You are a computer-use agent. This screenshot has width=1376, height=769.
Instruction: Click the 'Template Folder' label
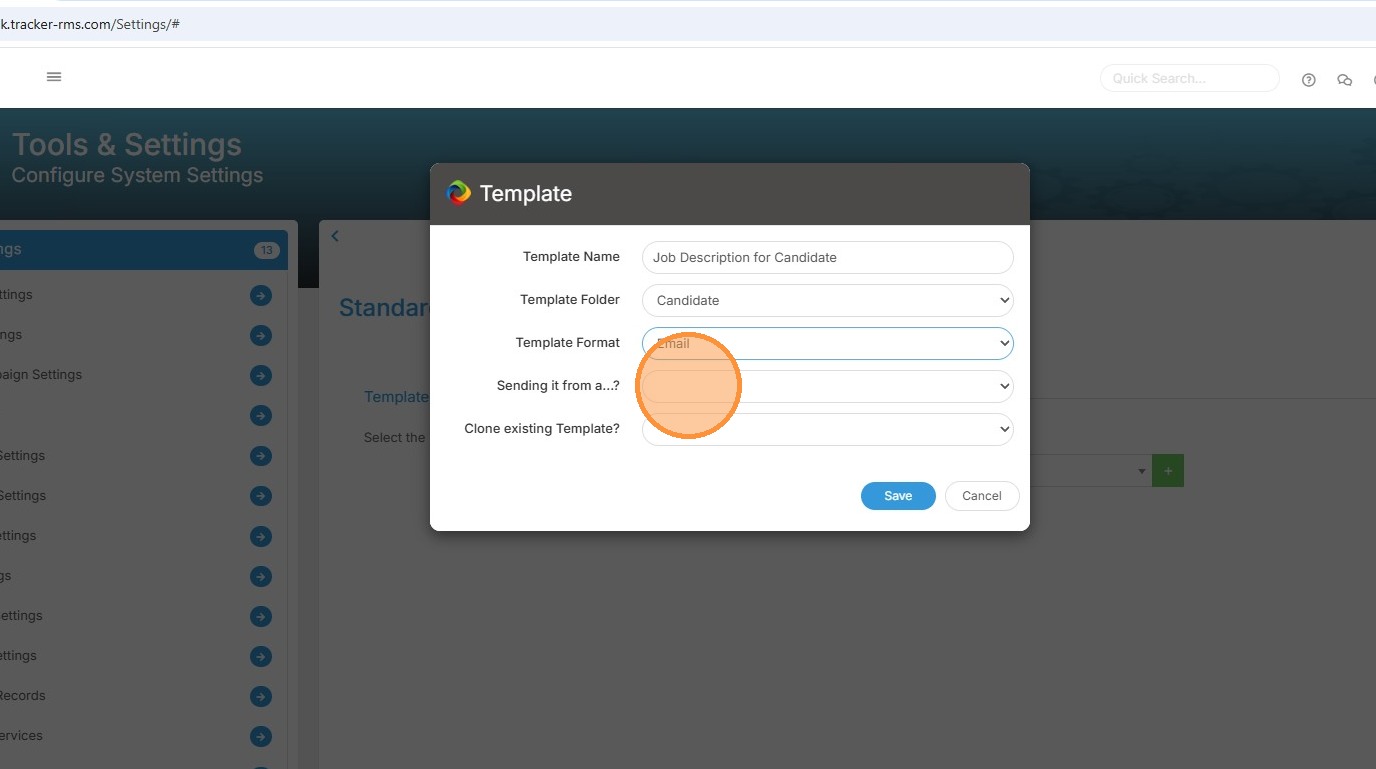[x=570, y=300]
